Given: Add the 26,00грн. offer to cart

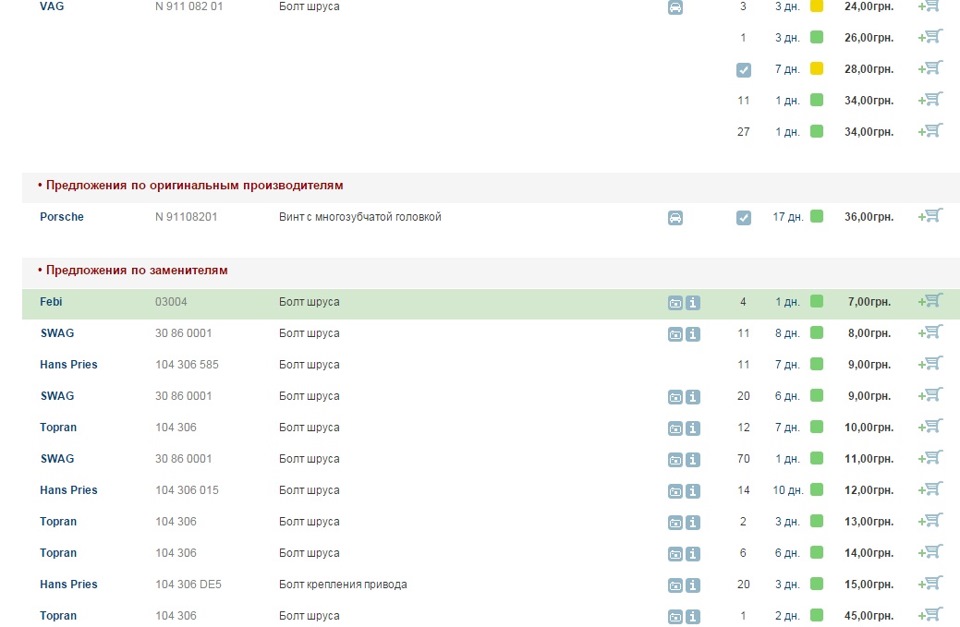Looking at the screenshot, I should 930,37.
